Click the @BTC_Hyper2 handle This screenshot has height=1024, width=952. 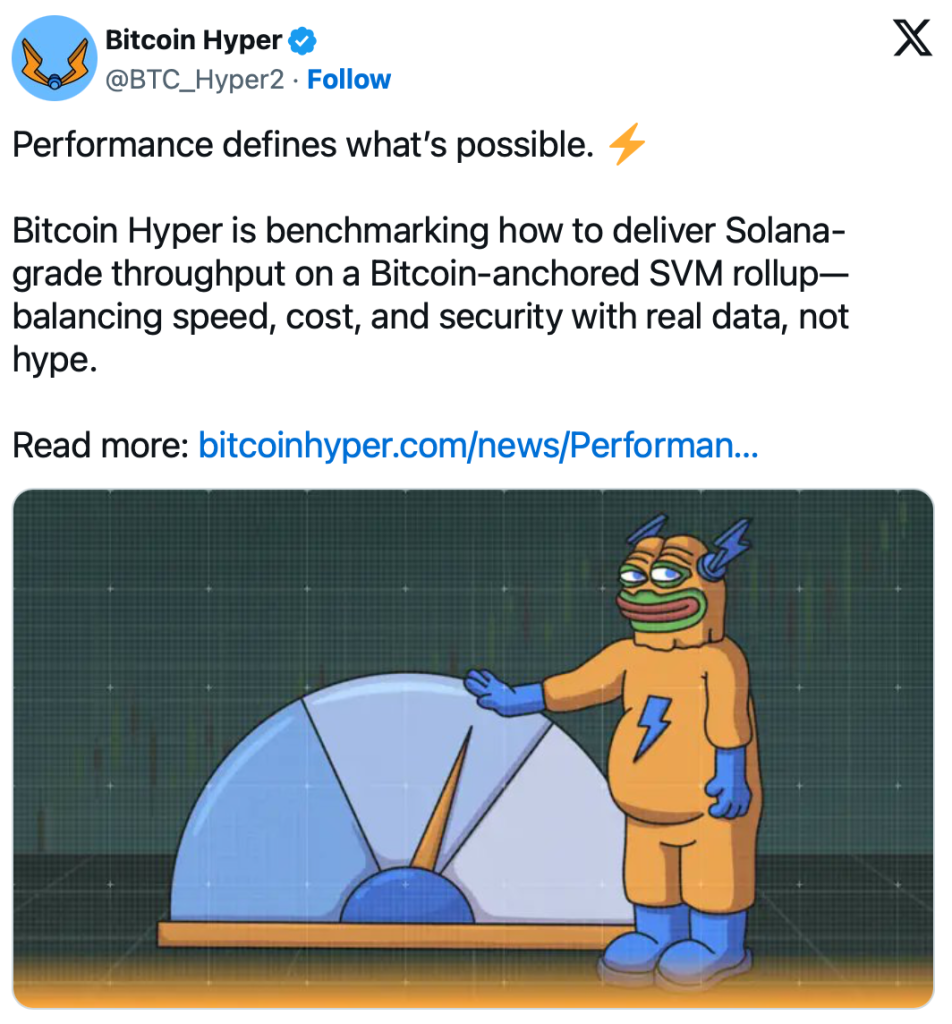[x=195, y=80]
